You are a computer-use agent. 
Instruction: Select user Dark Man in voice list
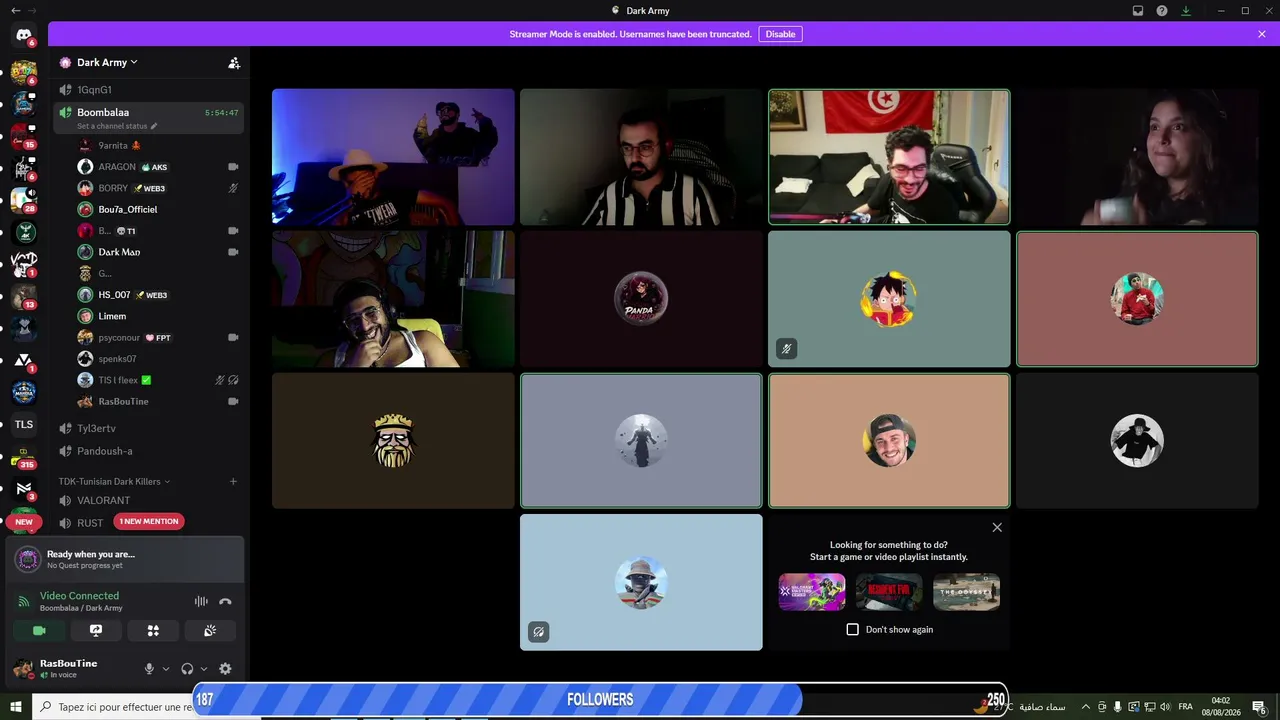158,252
